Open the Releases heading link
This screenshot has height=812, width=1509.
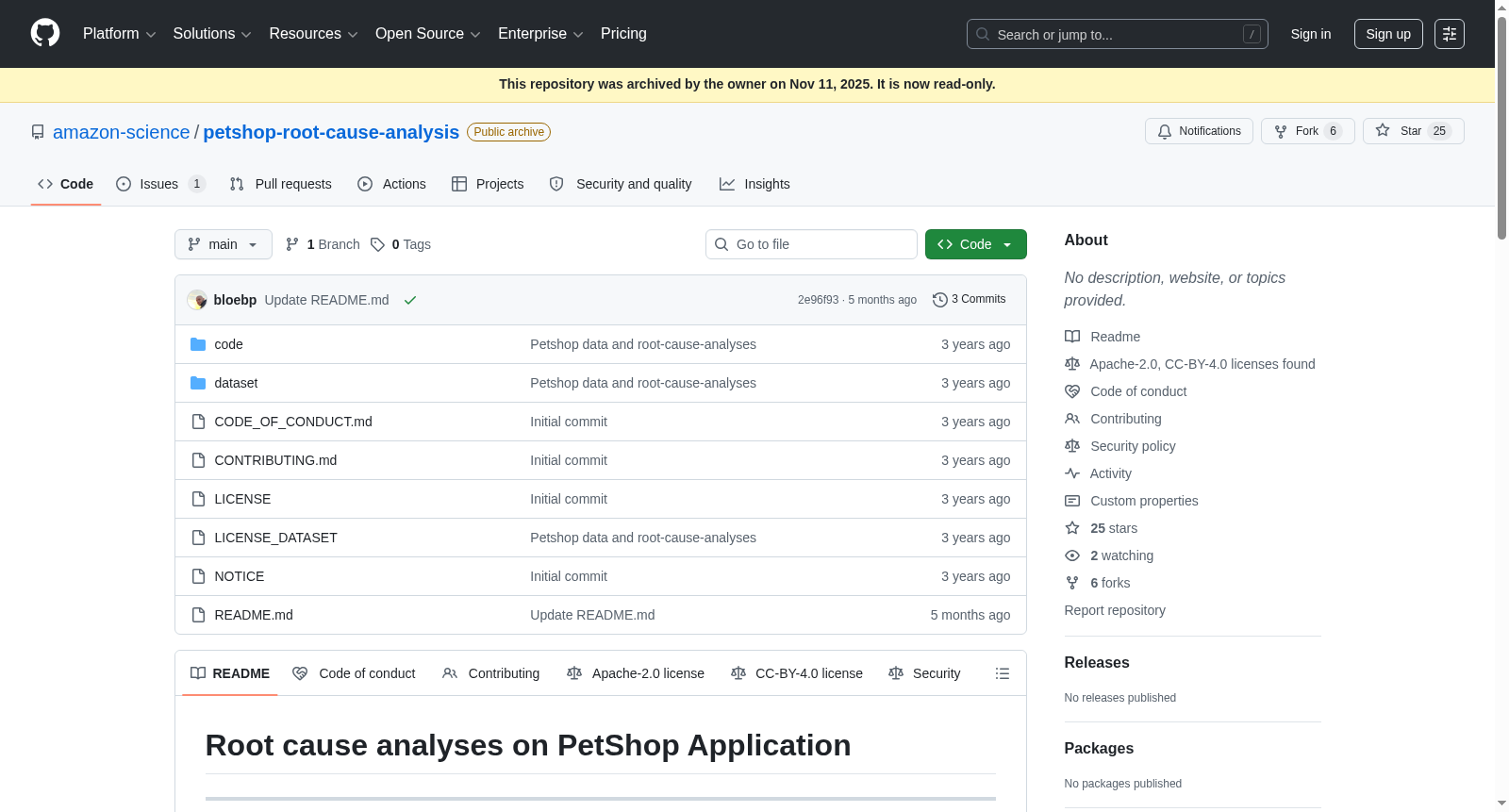(1097, 663)
